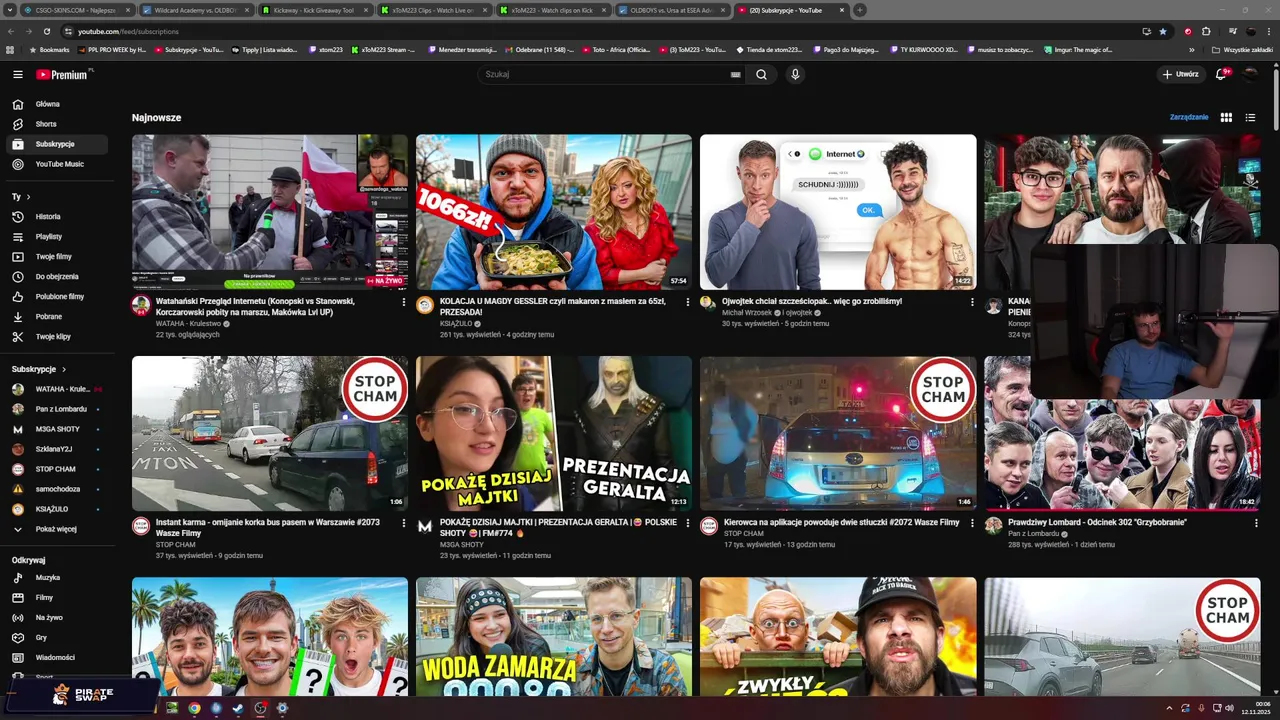Open a new browser tab
Screen dimensions: 1280x720
pyautogui.click(x=859, y=10)
